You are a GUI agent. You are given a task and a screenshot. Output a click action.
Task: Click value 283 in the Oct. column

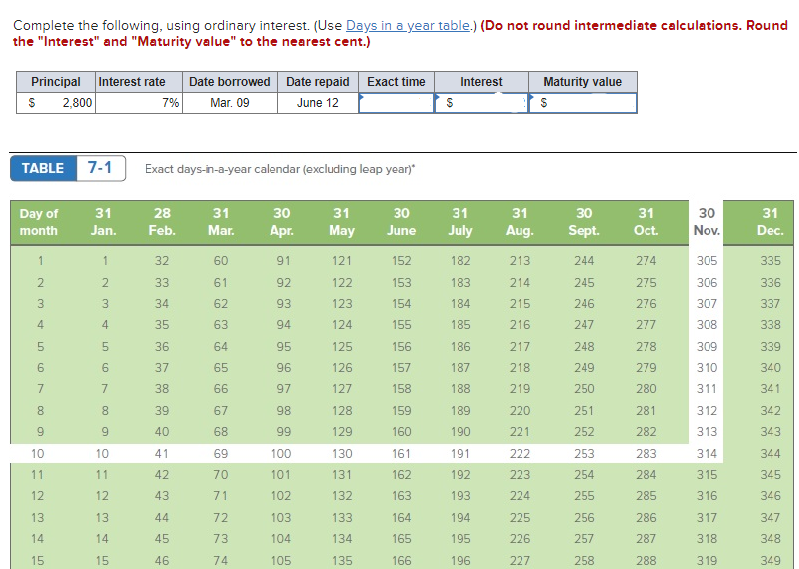pyautogui.click(x=646, y=453)
